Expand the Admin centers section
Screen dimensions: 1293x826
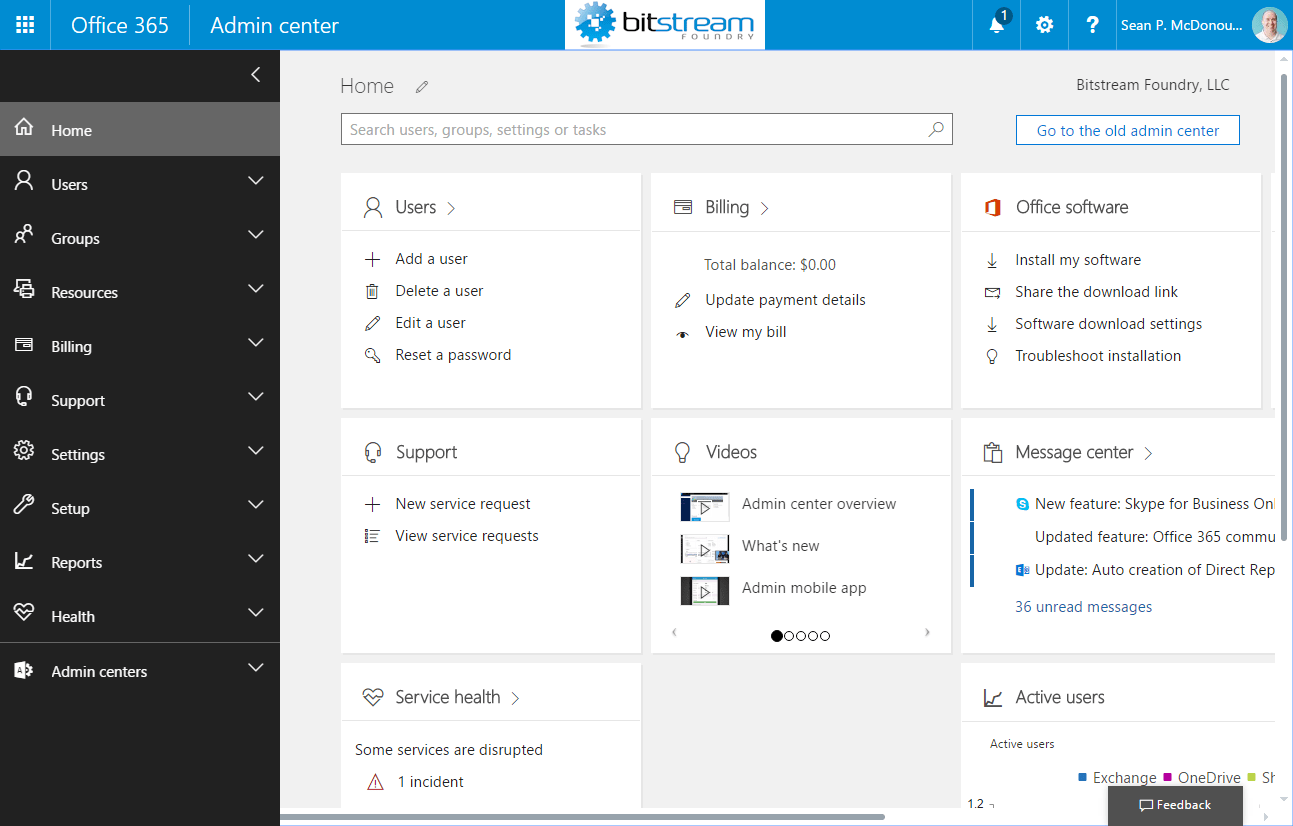tap(255, 671)
